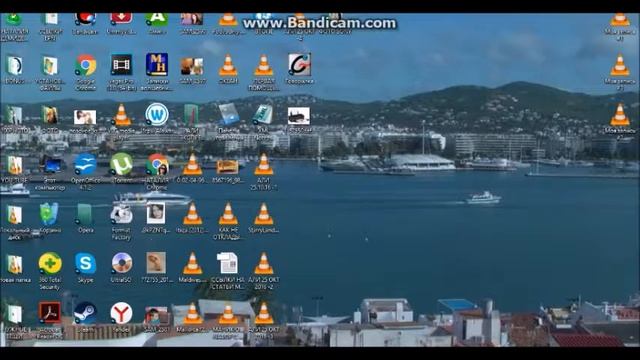Open the green uTorrent shortcut
Screen dimensions: 640x360
[x=121, y=164]
